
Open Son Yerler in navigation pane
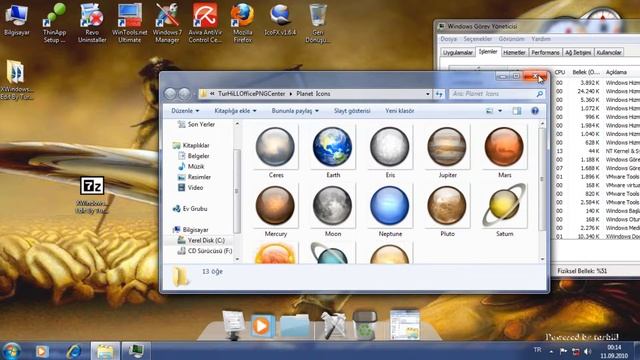pyautogui.click(x=197, y=124)
